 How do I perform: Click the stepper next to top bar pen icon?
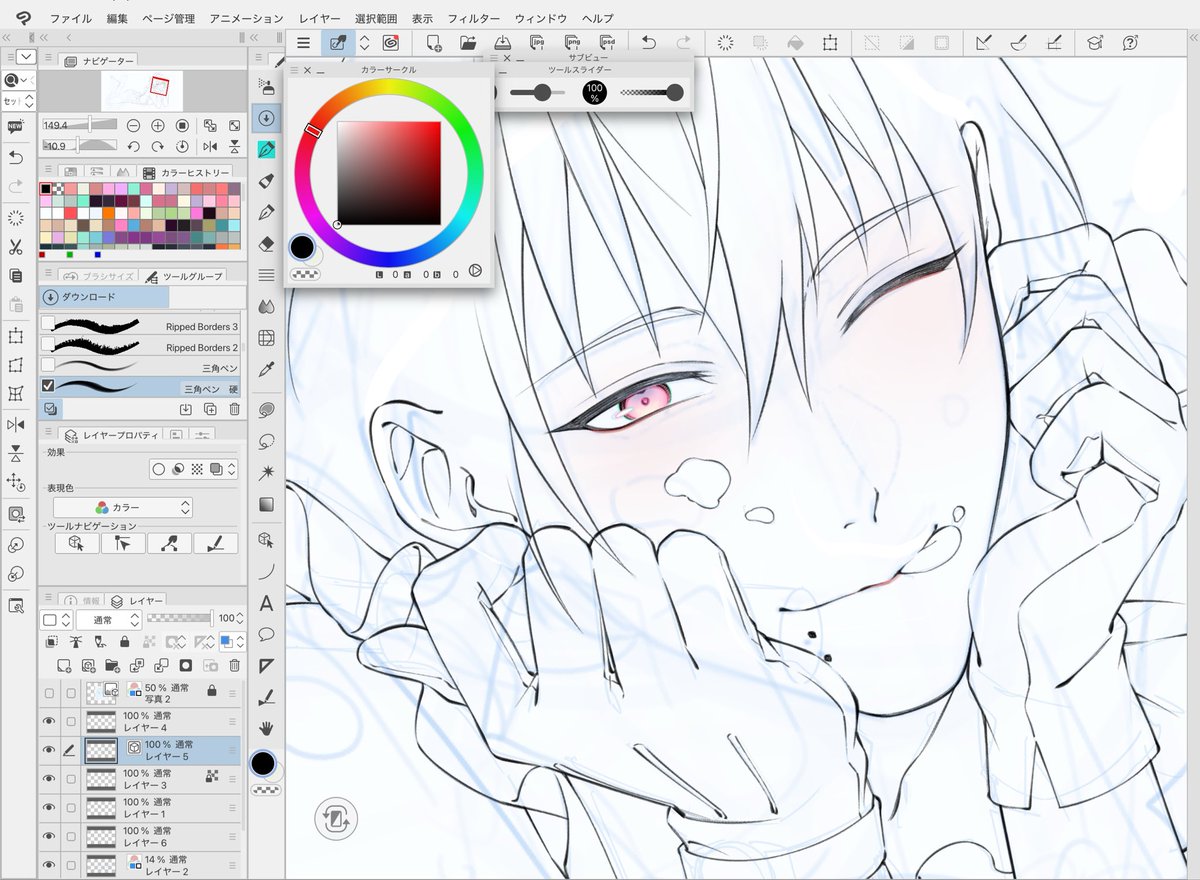pyautogui.click(x=365, y=43)
